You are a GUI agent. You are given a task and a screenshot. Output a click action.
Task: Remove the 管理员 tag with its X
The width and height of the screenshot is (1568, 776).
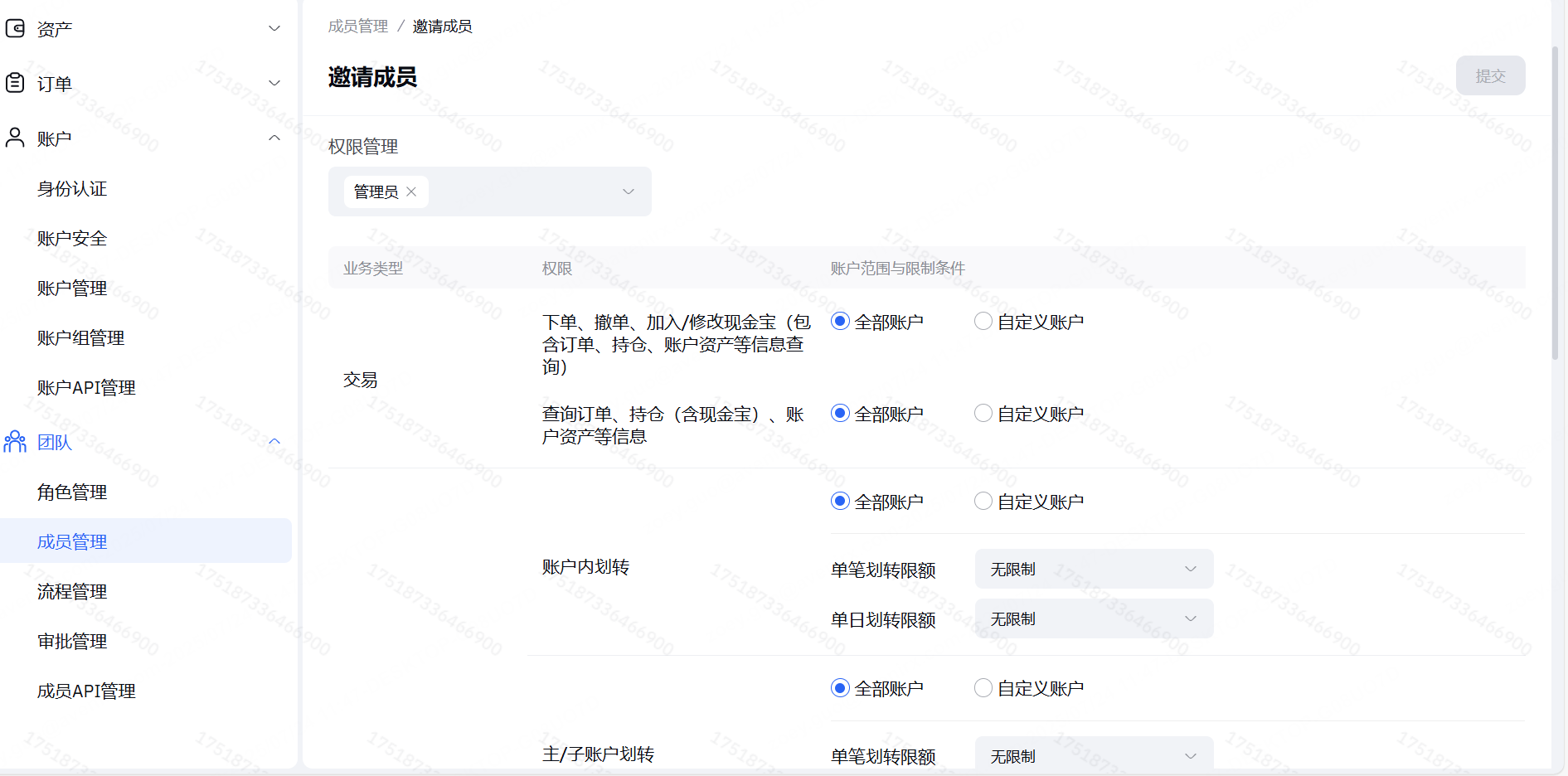411,192
